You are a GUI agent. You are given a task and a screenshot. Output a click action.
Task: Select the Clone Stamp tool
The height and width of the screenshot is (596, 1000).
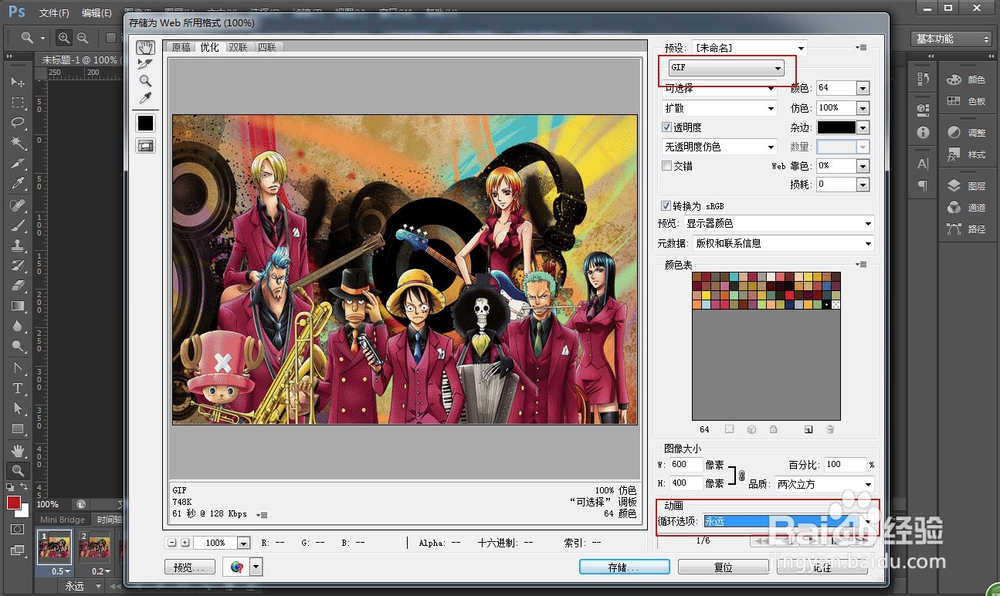click(x=18, y=245)
